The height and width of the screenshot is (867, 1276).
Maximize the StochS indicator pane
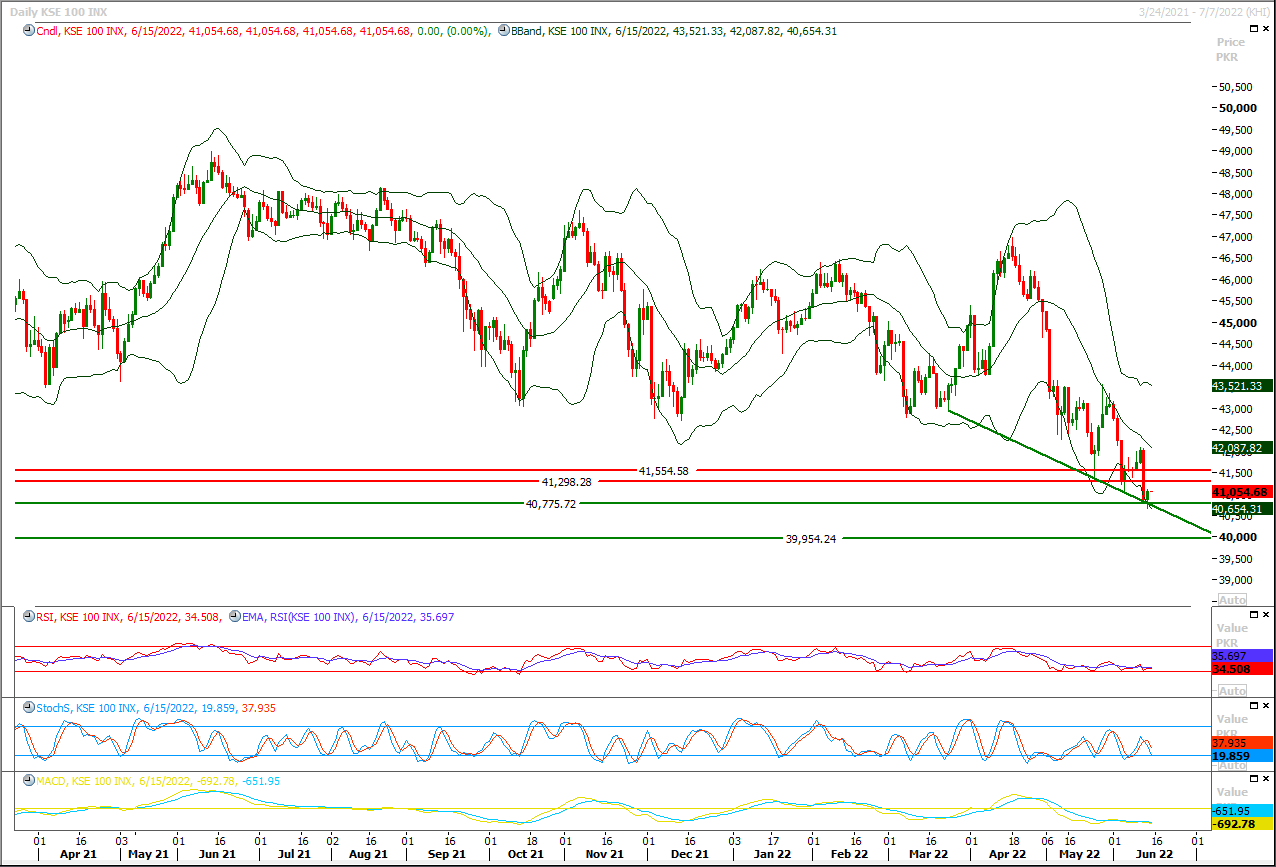1254,705
